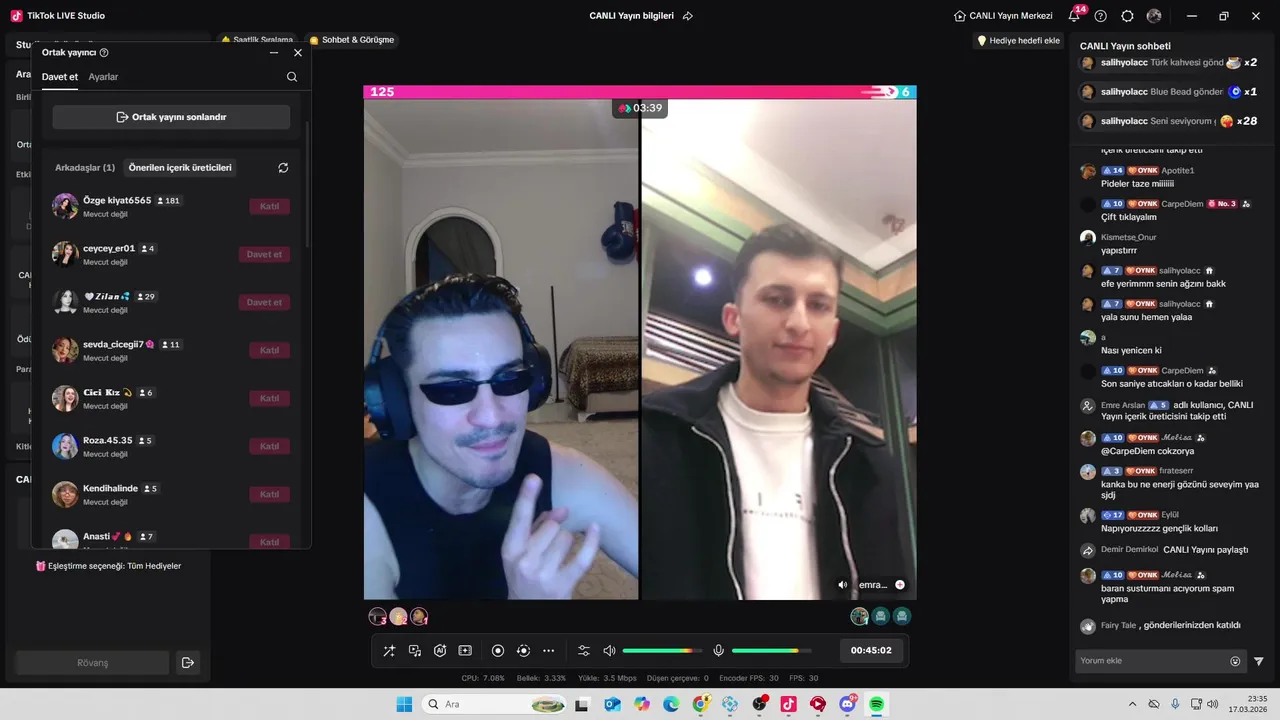Viewport: 1280px width, 720px height.
Task: Open the Windows Start menu
Action: click(404, 704)
